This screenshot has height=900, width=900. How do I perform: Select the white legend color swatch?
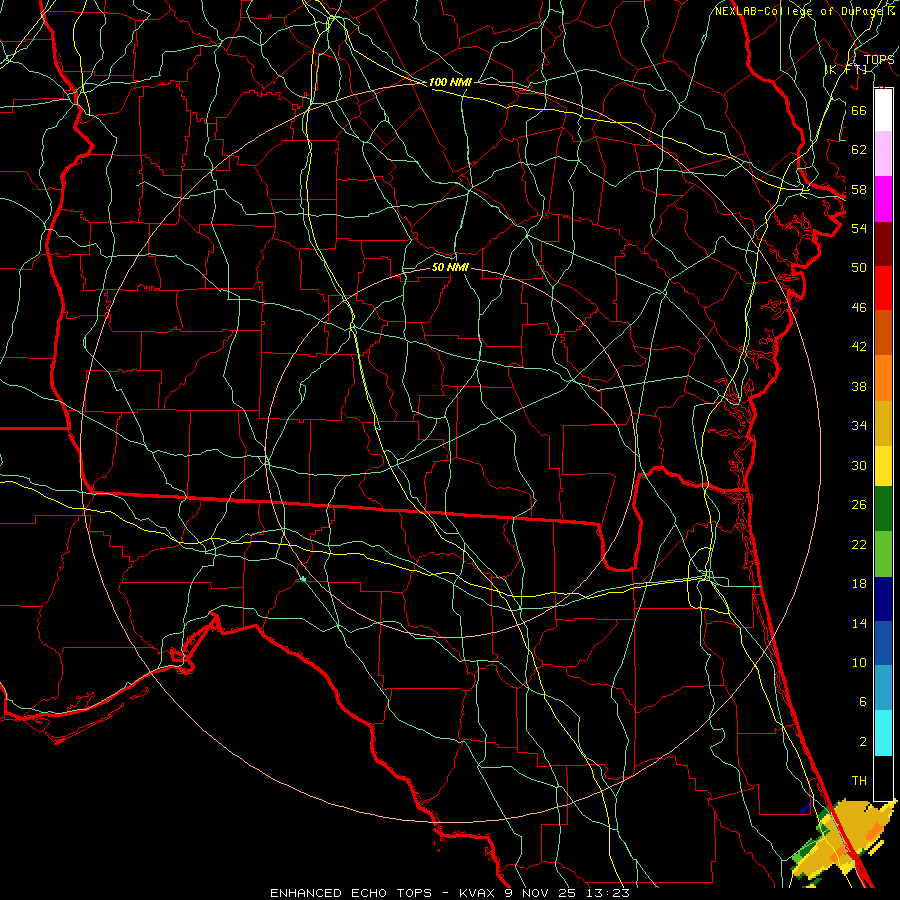(883, 110)
